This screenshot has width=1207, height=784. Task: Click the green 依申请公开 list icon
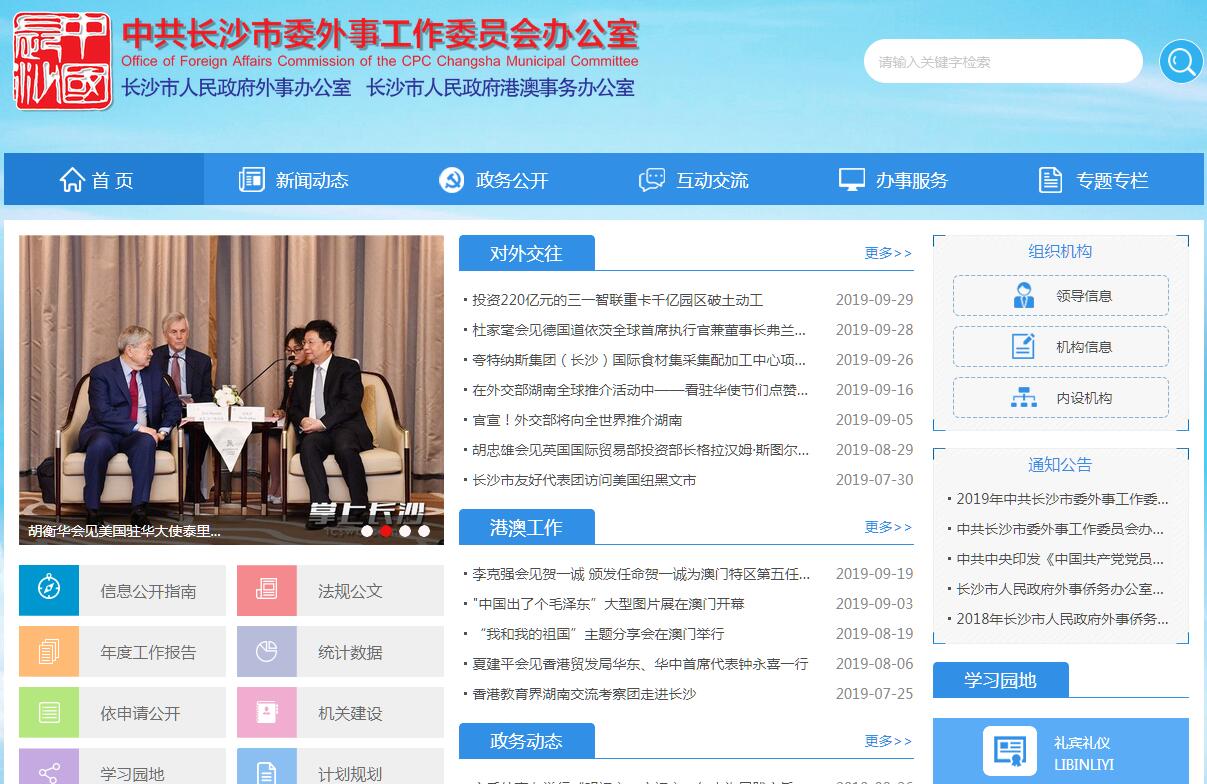48,713
